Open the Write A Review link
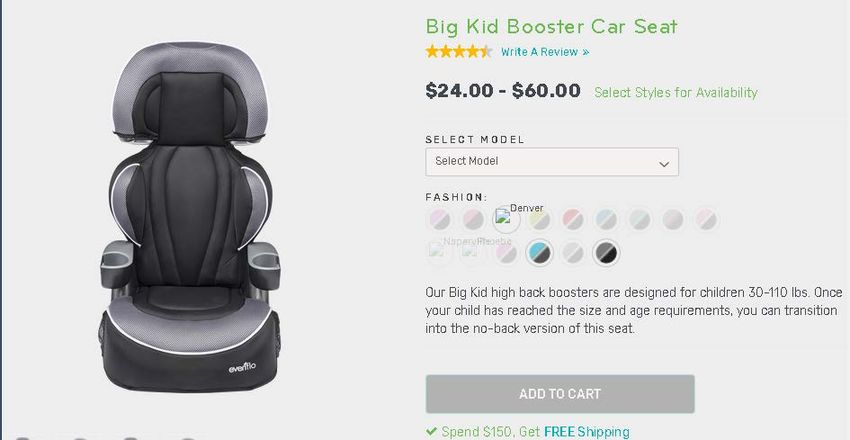 tap(545, 52)
